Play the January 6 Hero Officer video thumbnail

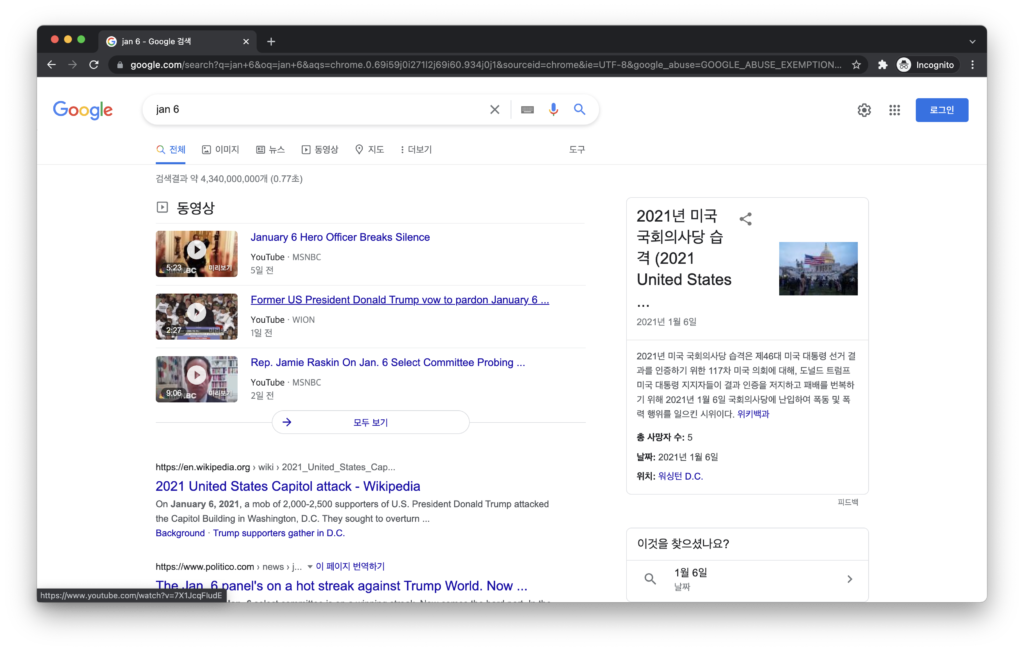coord(196,250)
